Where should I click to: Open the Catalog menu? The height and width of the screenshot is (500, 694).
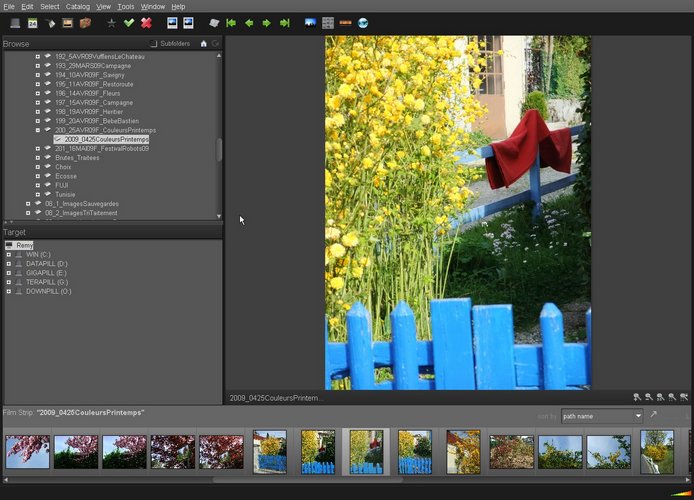77,6
